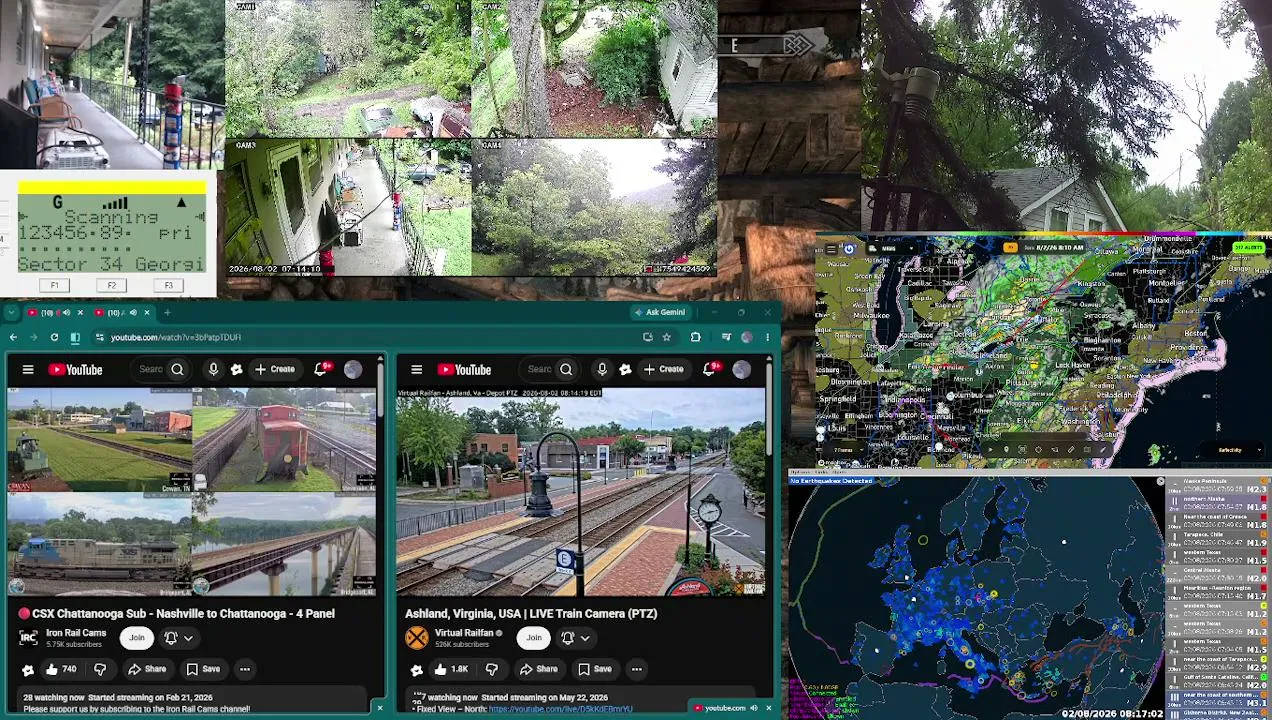Screen dimensions: 1272x720
Task: Focus search field in left YouTube window
Action: (150, 370)
